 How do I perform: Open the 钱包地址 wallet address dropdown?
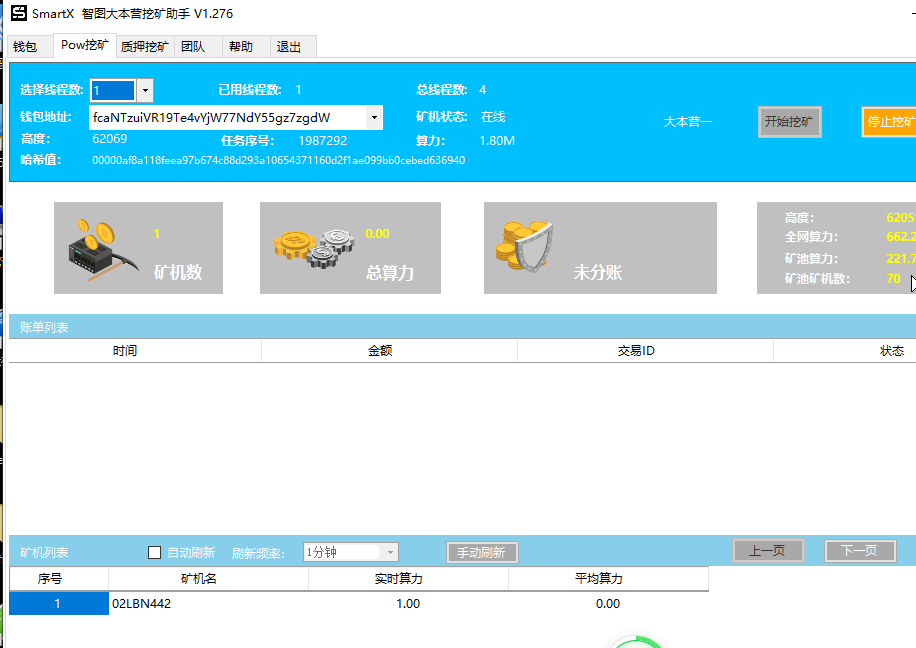[x=375, y=116]
